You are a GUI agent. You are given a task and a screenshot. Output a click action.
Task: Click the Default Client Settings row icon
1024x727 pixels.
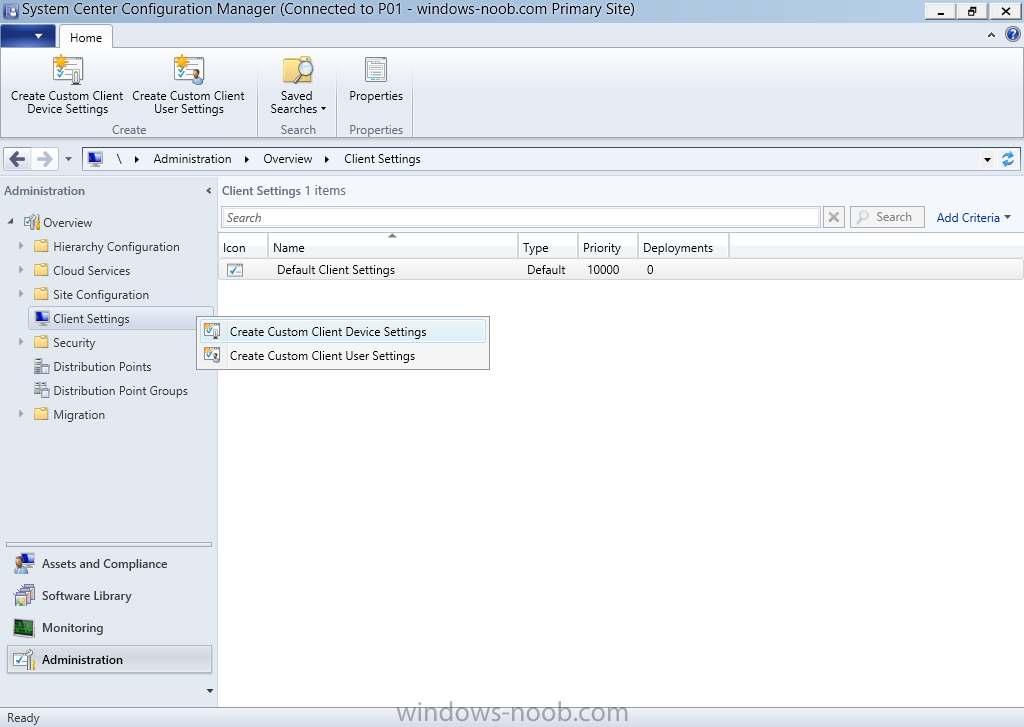[x=235, y=270]
